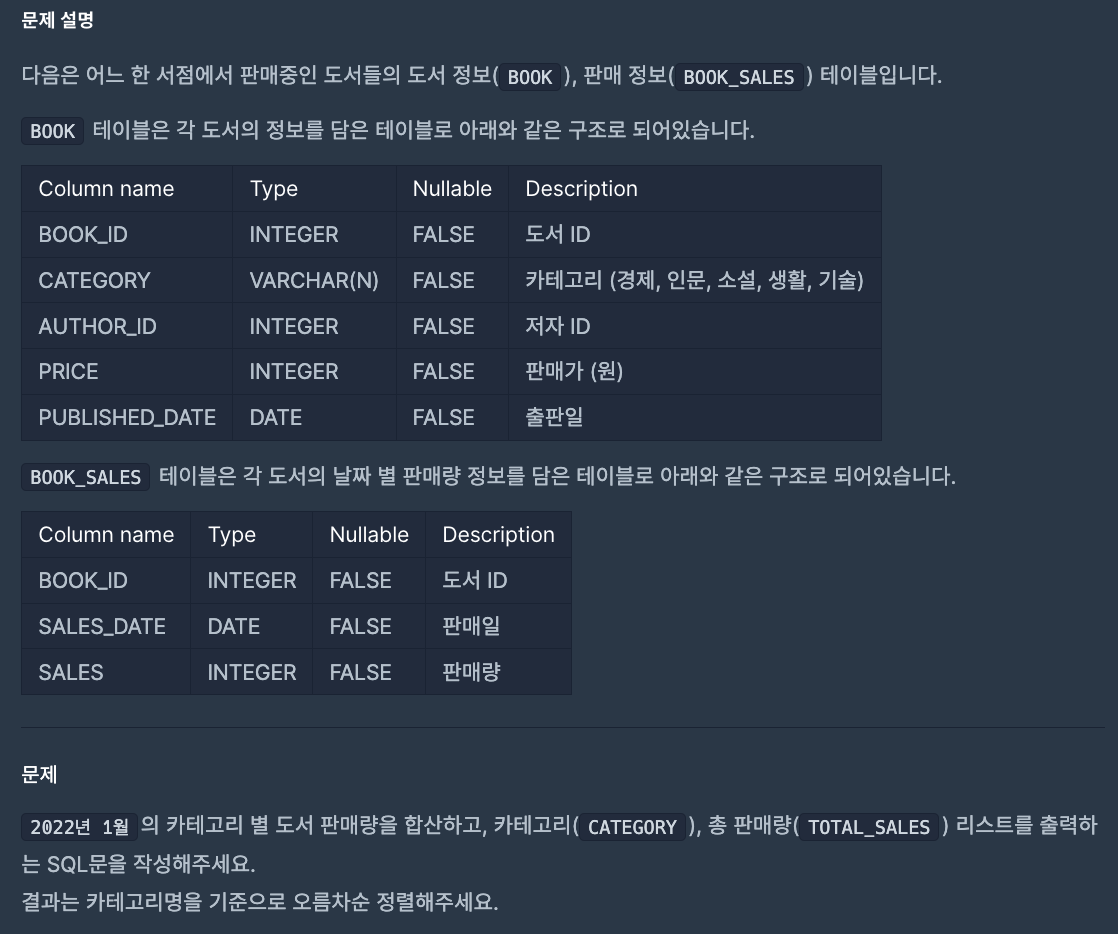Click the PUBLISHED_DATE cell
1118x934 pixels.
point(127,417)
